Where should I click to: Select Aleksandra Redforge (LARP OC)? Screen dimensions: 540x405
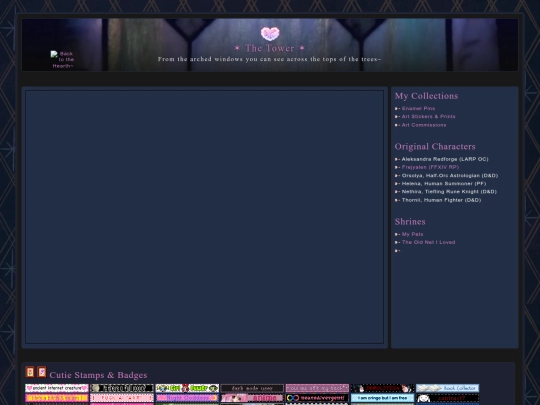pos(445,159)
